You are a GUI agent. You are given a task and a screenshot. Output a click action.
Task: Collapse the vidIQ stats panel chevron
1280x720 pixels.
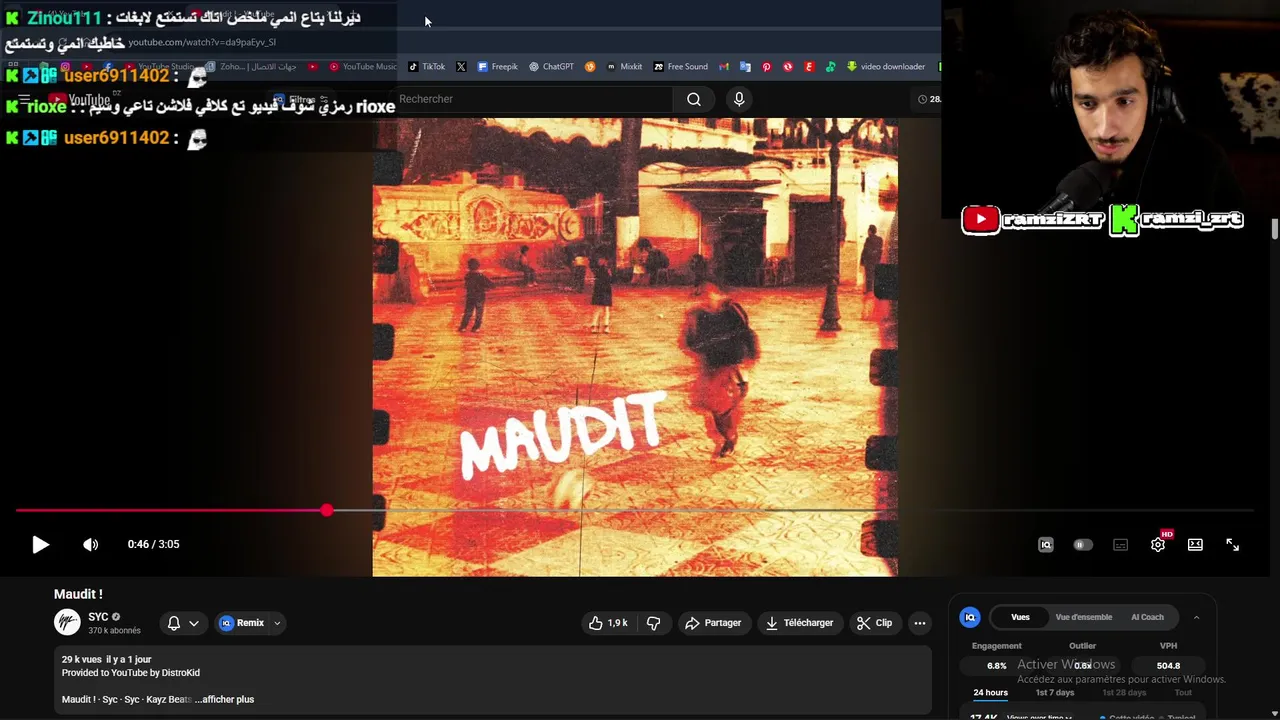click(1196, 617)
